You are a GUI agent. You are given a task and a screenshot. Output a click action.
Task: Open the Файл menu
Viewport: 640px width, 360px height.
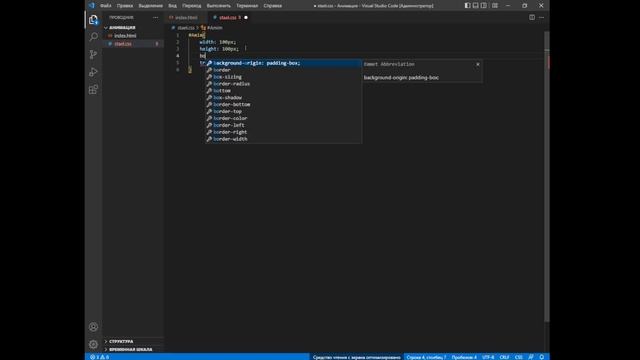tap(106, 6)
